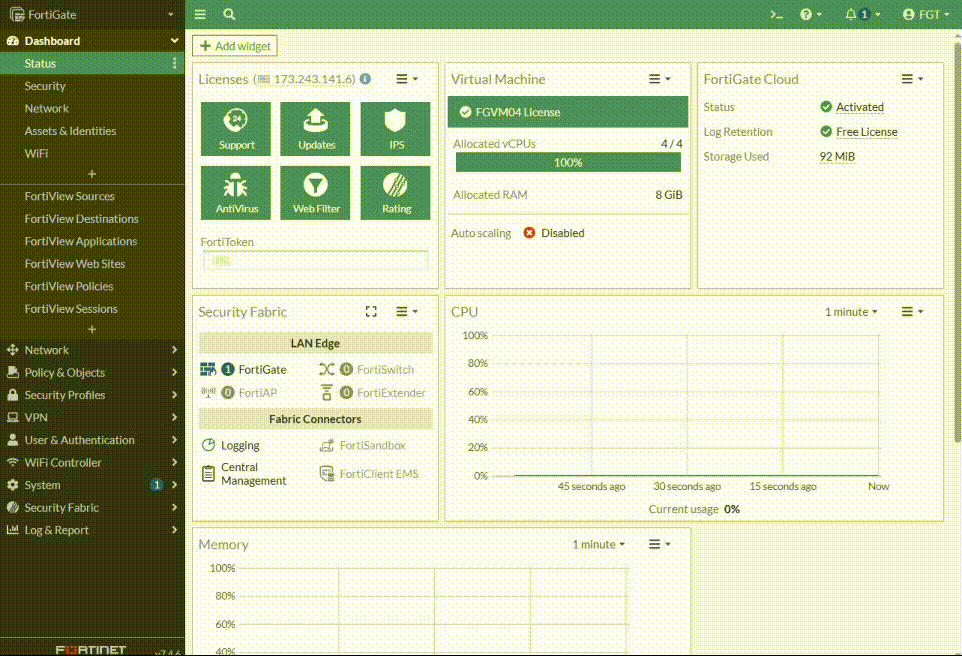Click the Free License link
This screenshot has height=656, width=962.
pyautogui.click(x=866, y=132)
